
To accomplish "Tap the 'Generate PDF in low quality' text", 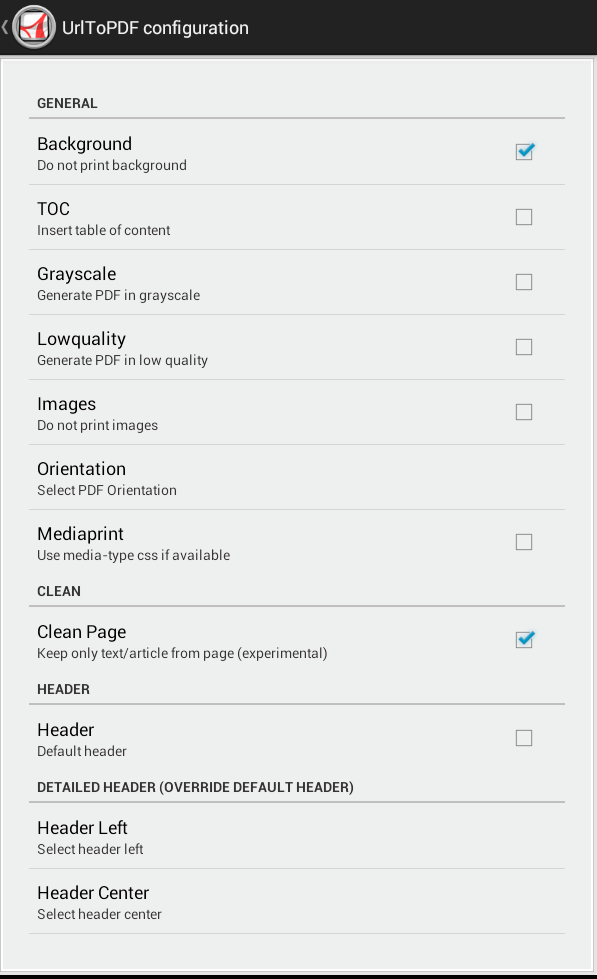I will [x=122, y=360].
